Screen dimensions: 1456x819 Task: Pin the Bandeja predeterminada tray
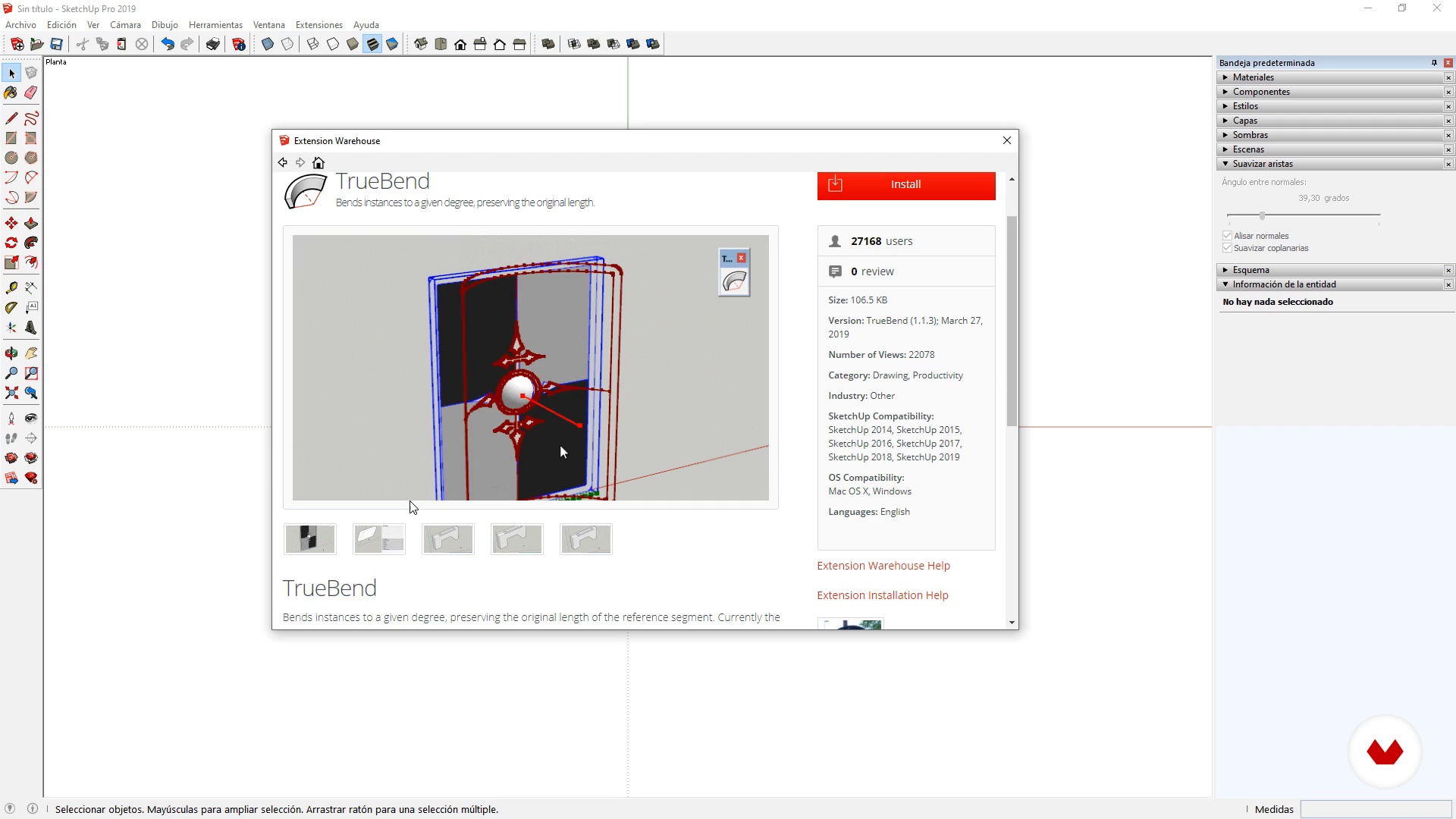tap(1434, 63)
